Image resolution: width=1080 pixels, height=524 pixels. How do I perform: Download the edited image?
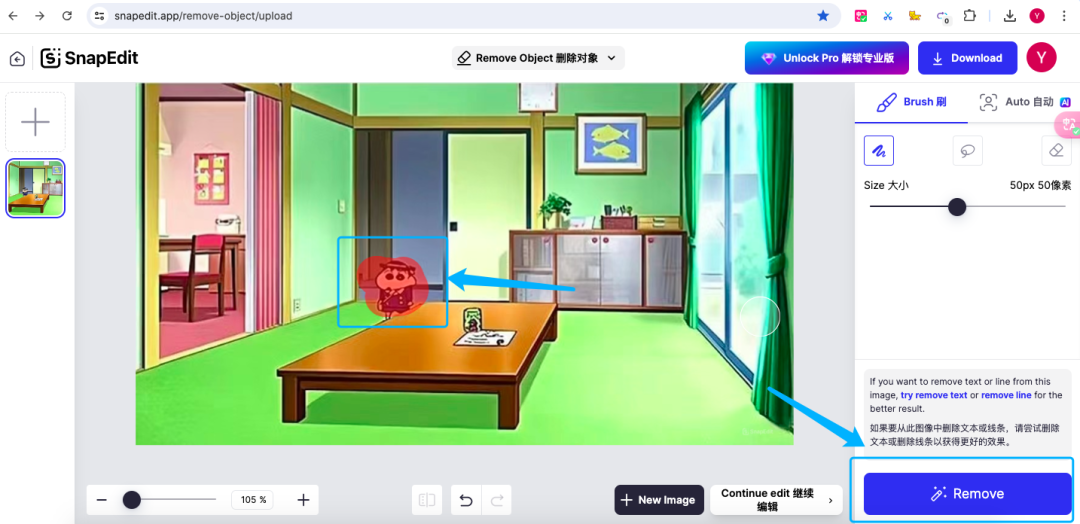click(x=967, y=59)
